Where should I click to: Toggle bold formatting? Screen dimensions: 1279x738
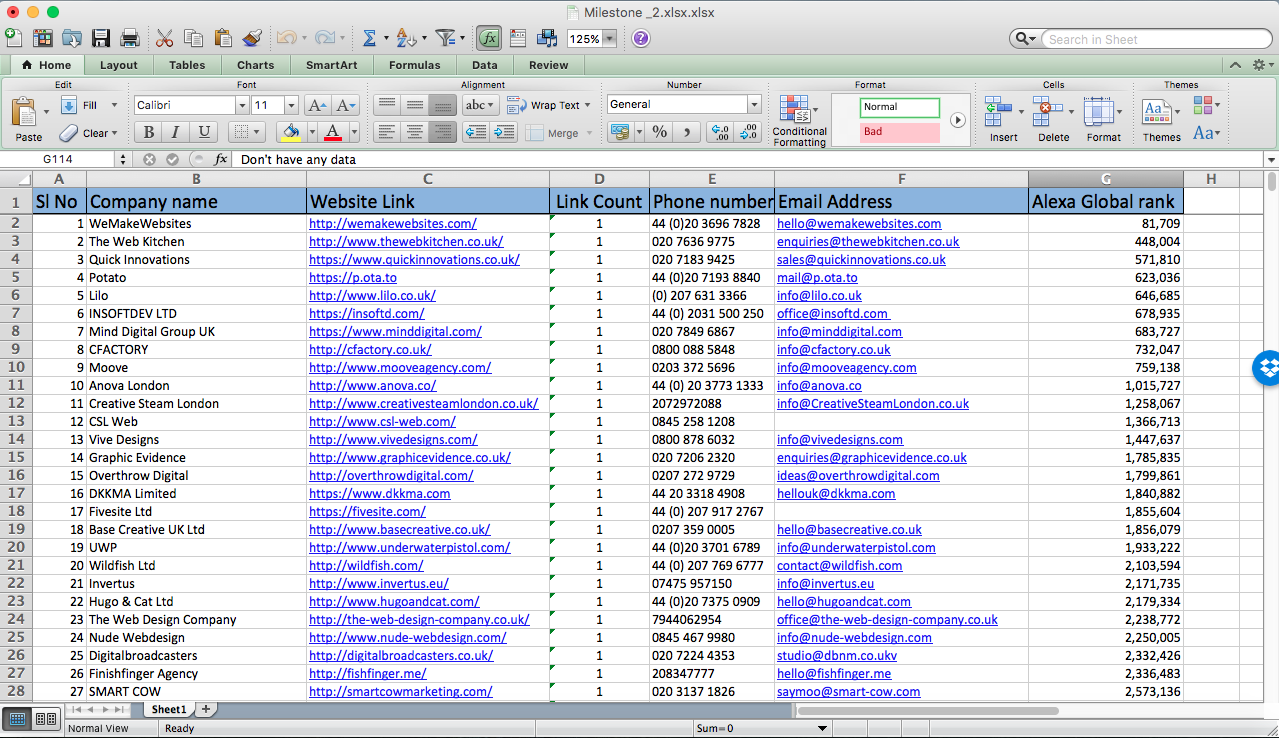click(148, 132)
